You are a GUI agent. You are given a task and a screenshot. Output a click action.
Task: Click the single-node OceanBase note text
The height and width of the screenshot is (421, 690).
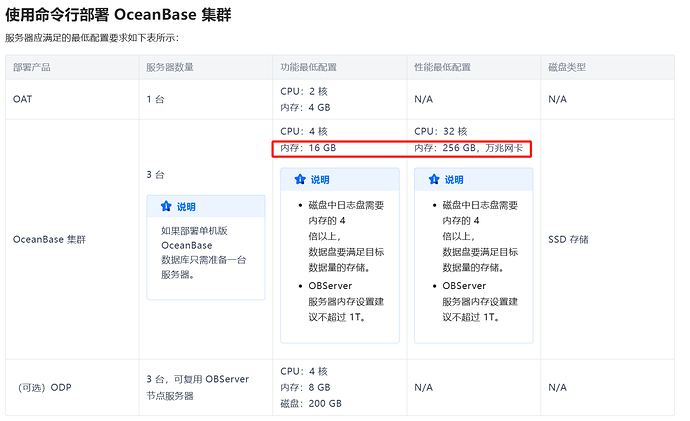pos(203,253)
